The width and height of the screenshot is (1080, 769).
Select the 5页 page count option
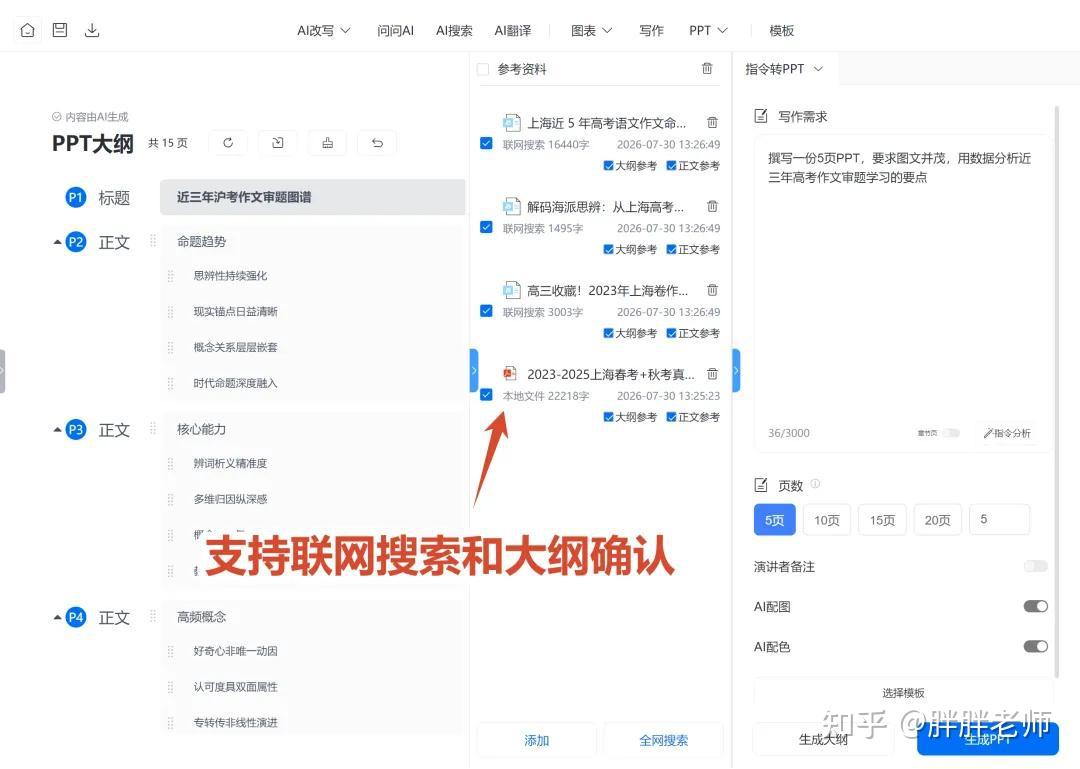[775, 520]
